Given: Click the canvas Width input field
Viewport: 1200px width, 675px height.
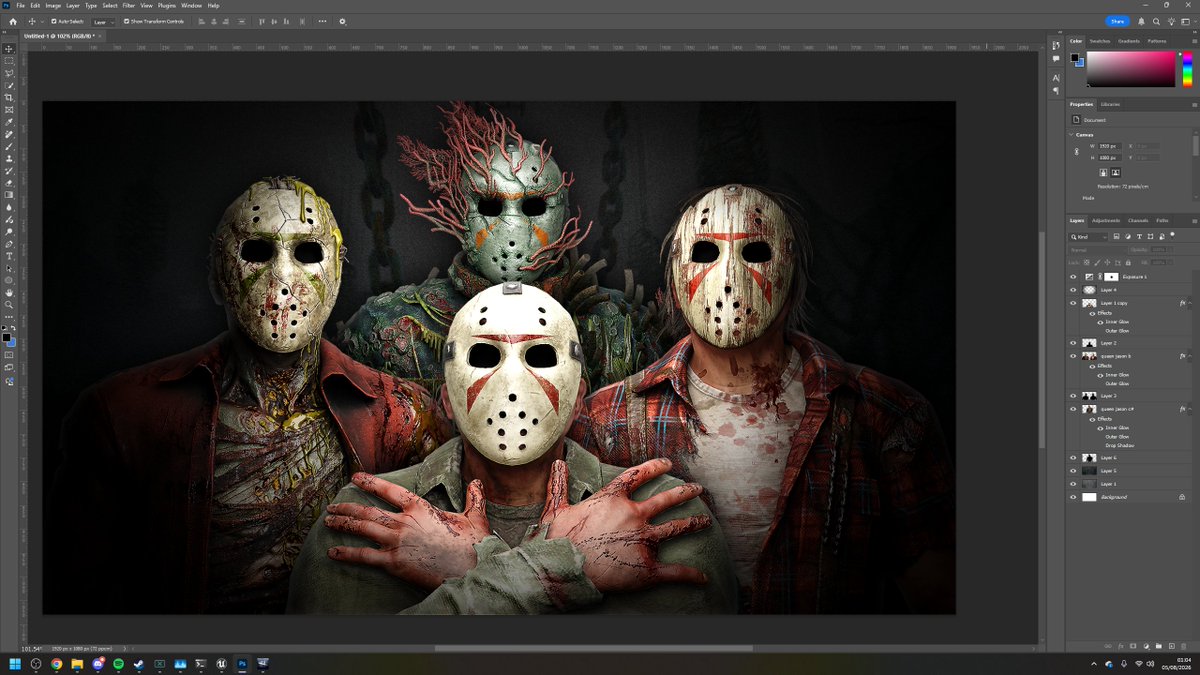Looking at the screenshot, I should [x=1112, y=146].
